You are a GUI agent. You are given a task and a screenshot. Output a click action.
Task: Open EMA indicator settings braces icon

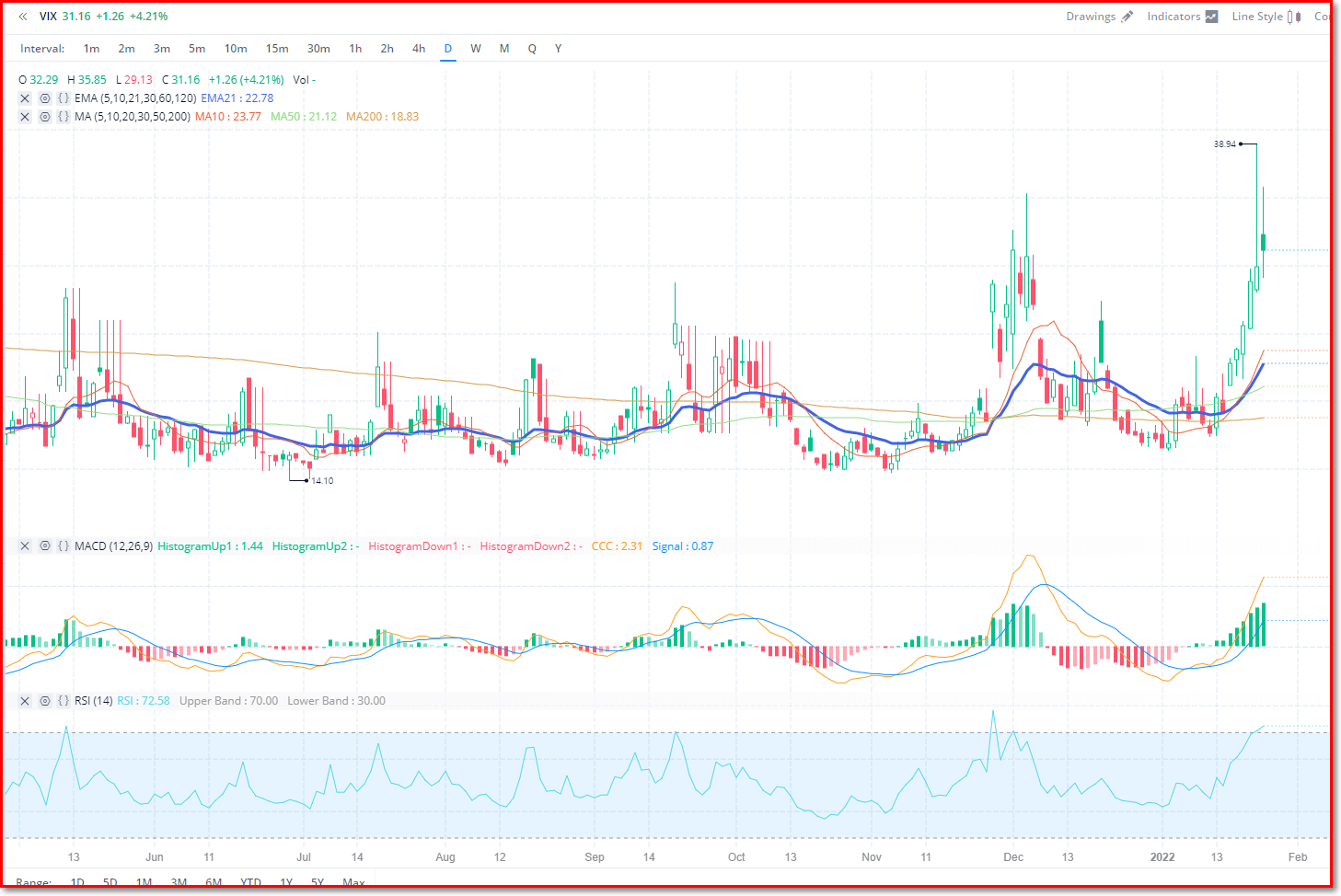pyautogui.click(x=64, y=98)
